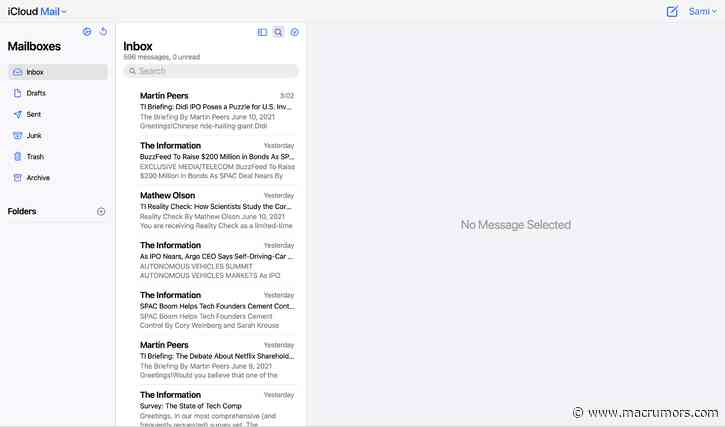Image resolution: width=725 pixels, height=427 pixels.
Task: Open the Drafts mailbox
Action: point(58,93)
